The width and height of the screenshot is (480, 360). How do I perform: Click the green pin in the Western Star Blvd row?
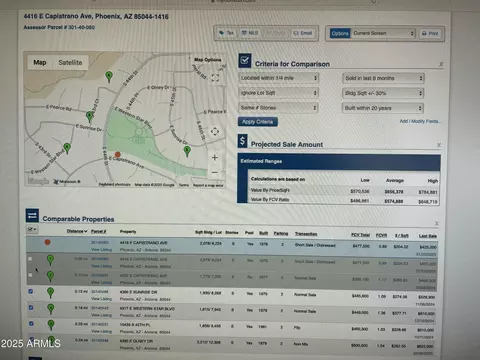(x=51, y=309)
